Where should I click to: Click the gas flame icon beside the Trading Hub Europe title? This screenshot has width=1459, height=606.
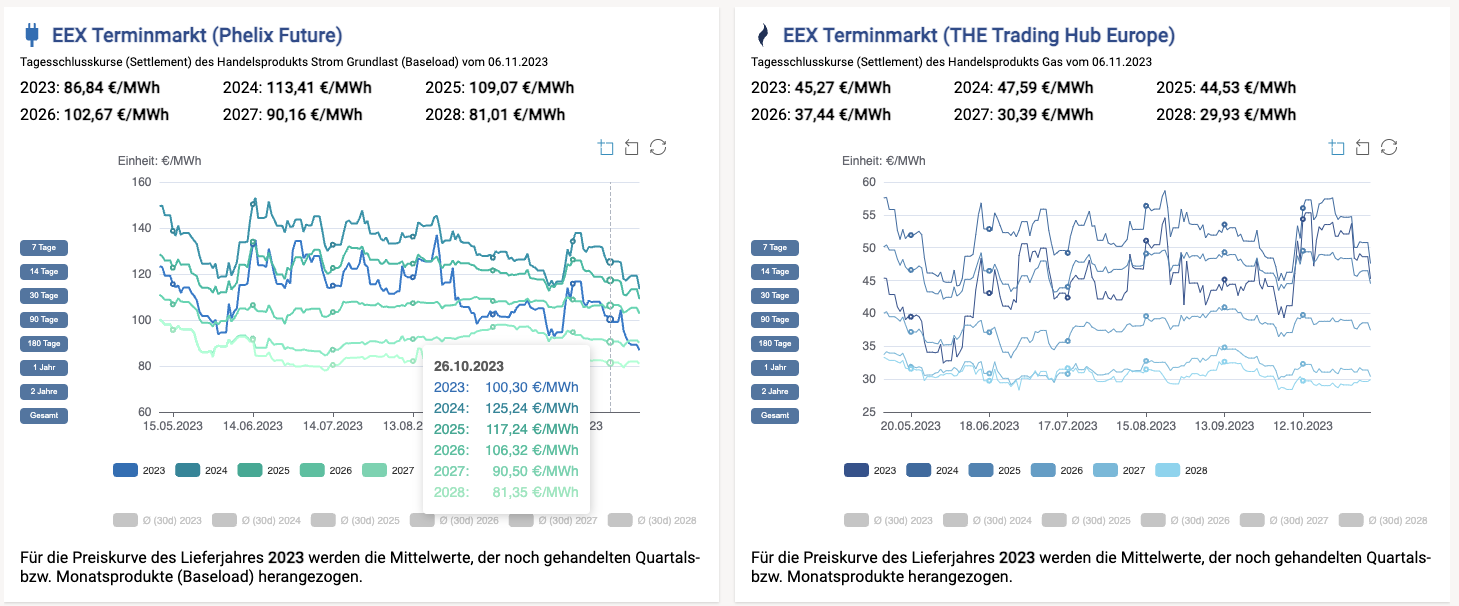click(762, 33)
